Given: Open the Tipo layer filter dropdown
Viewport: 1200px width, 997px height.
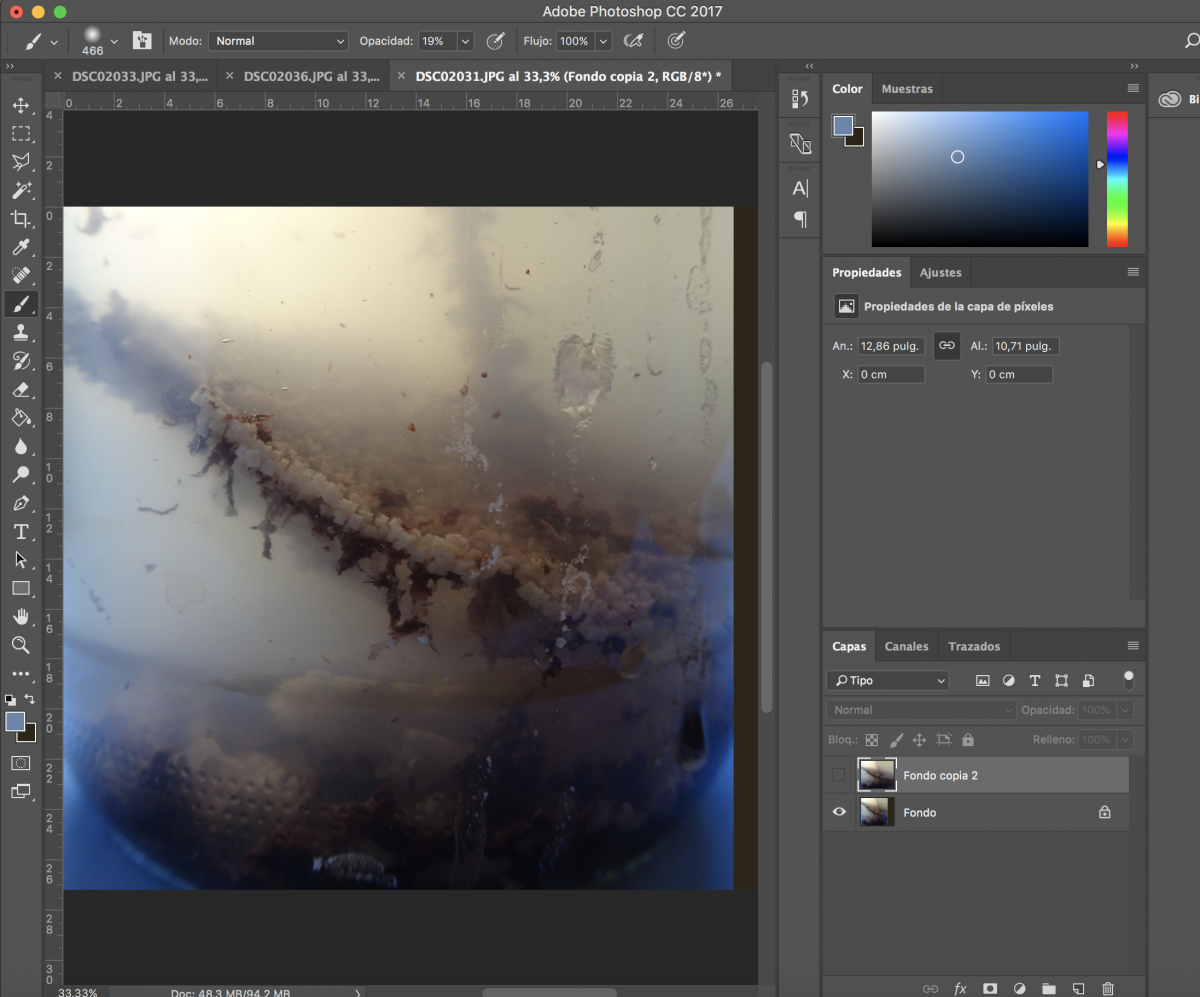Looking at the screenshot, I should pos(888,680).
